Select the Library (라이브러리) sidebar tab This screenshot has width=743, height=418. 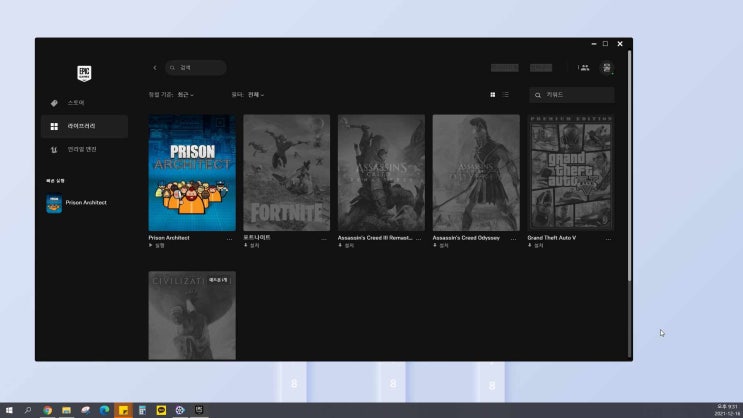pyautogui.click(x=81, y=126)
